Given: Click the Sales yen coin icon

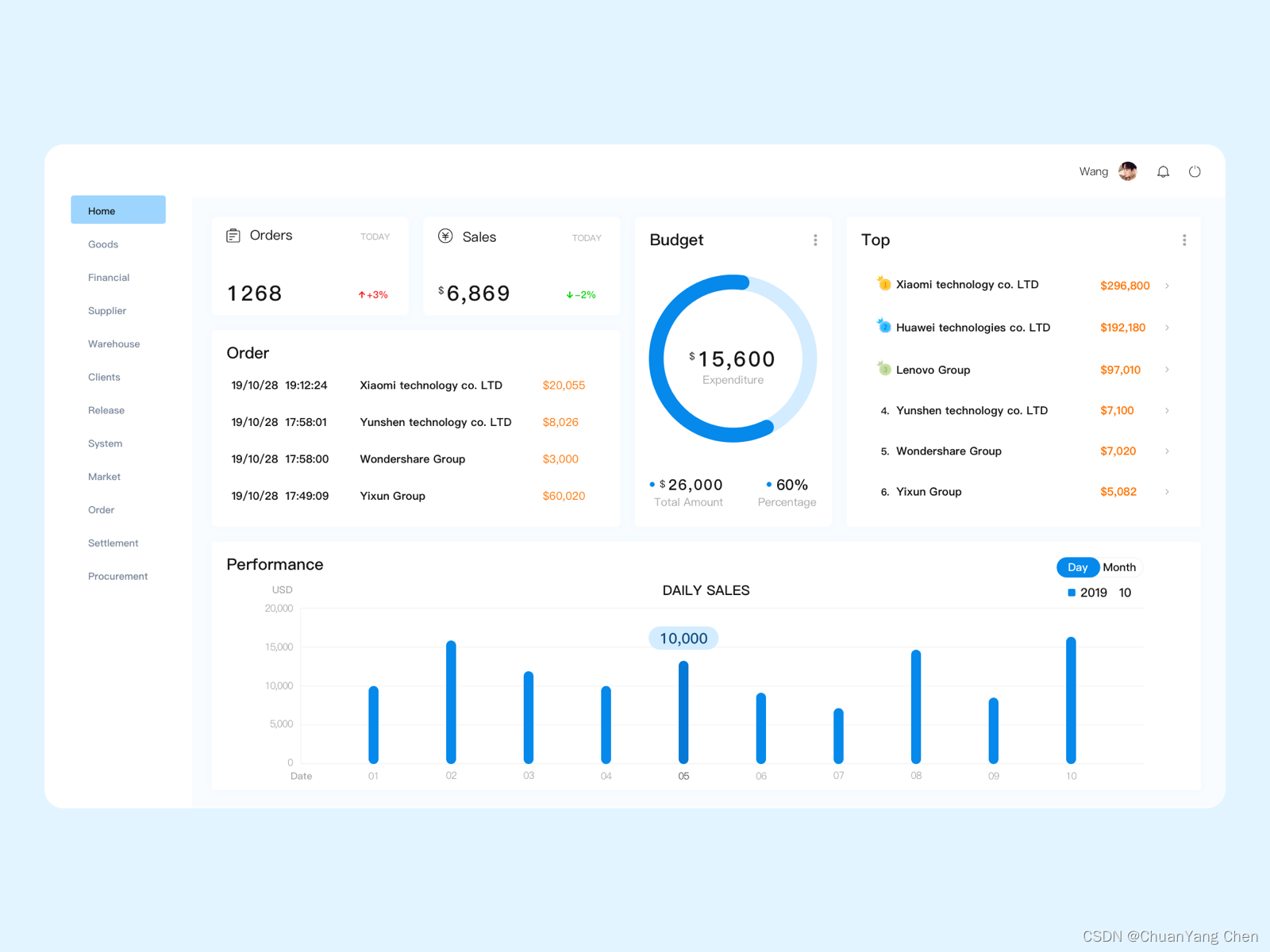Looking at the screenshot, I should pyautogui.click(x=445, y=236).
